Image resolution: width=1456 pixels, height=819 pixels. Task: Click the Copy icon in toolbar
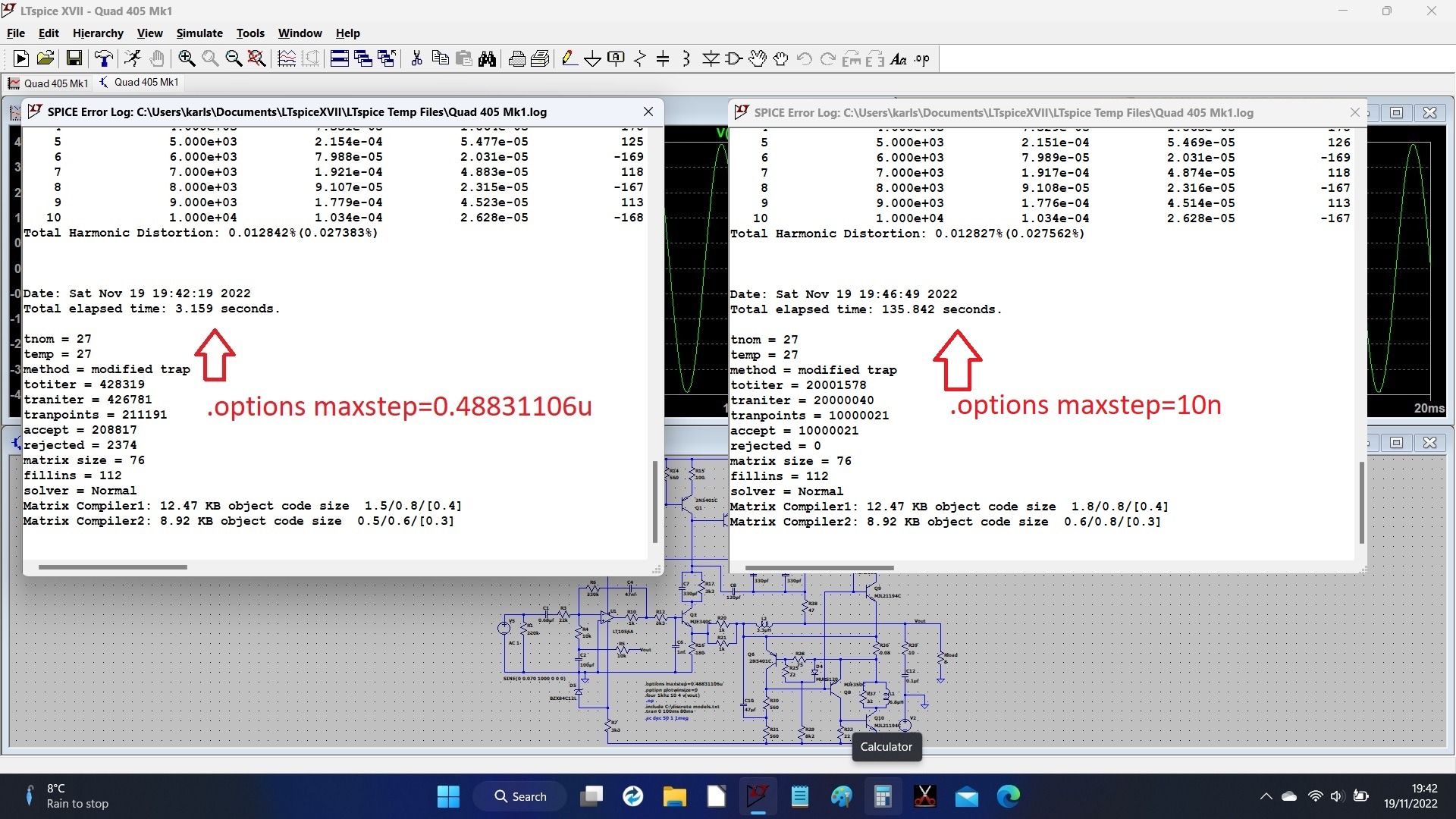[440, 58]
